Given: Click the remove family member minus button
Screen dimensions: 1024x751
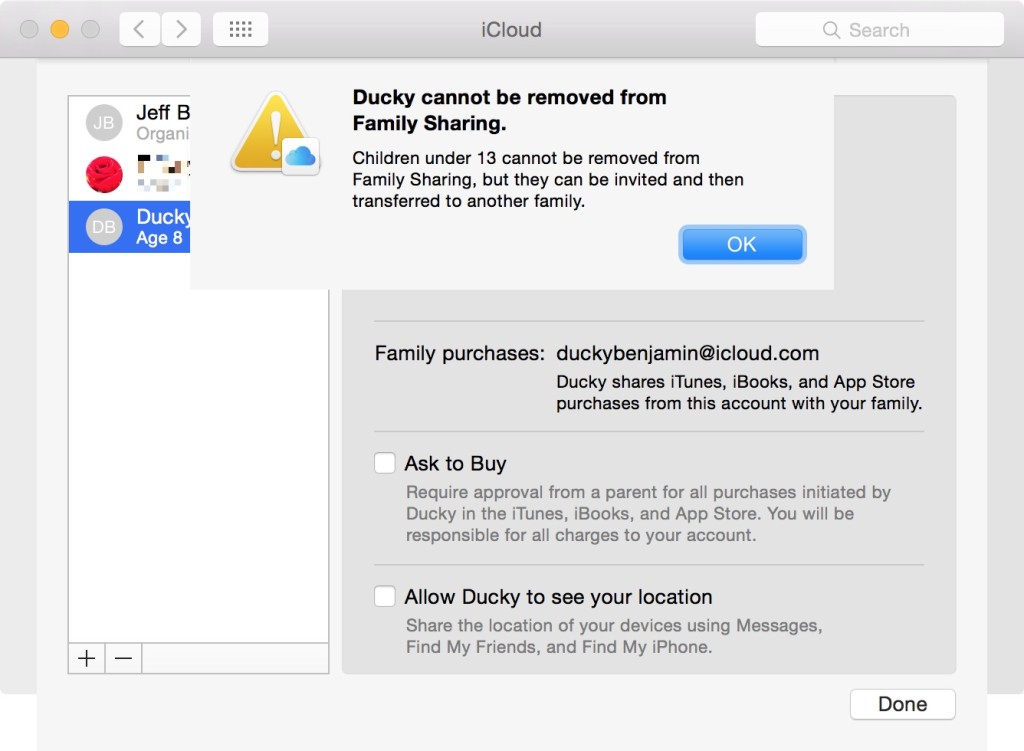Looking at the screenshot, I should click(123, 658).
